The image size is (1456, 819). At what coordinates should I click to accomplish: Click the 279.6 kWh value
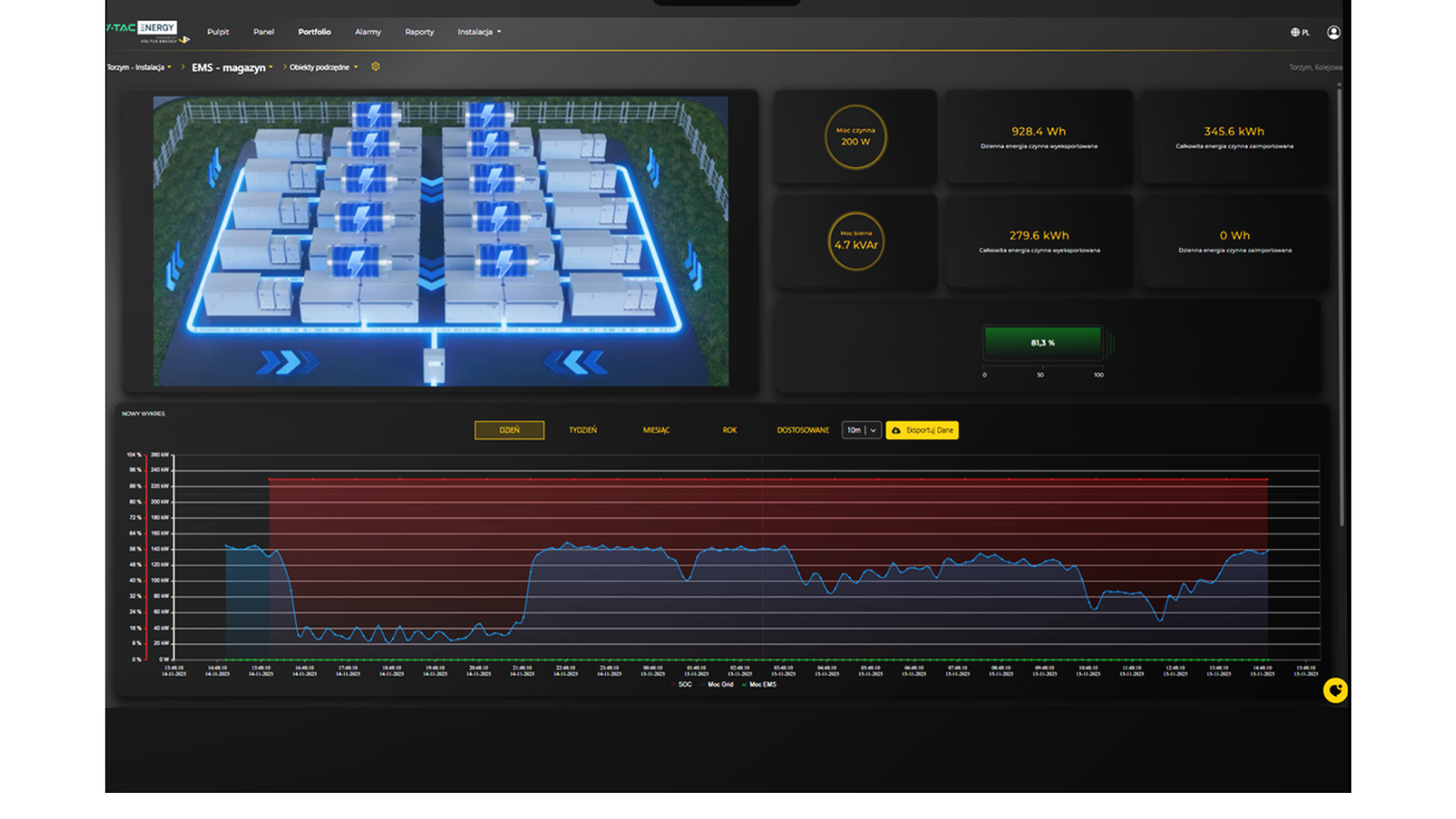tap(1039, 236)
